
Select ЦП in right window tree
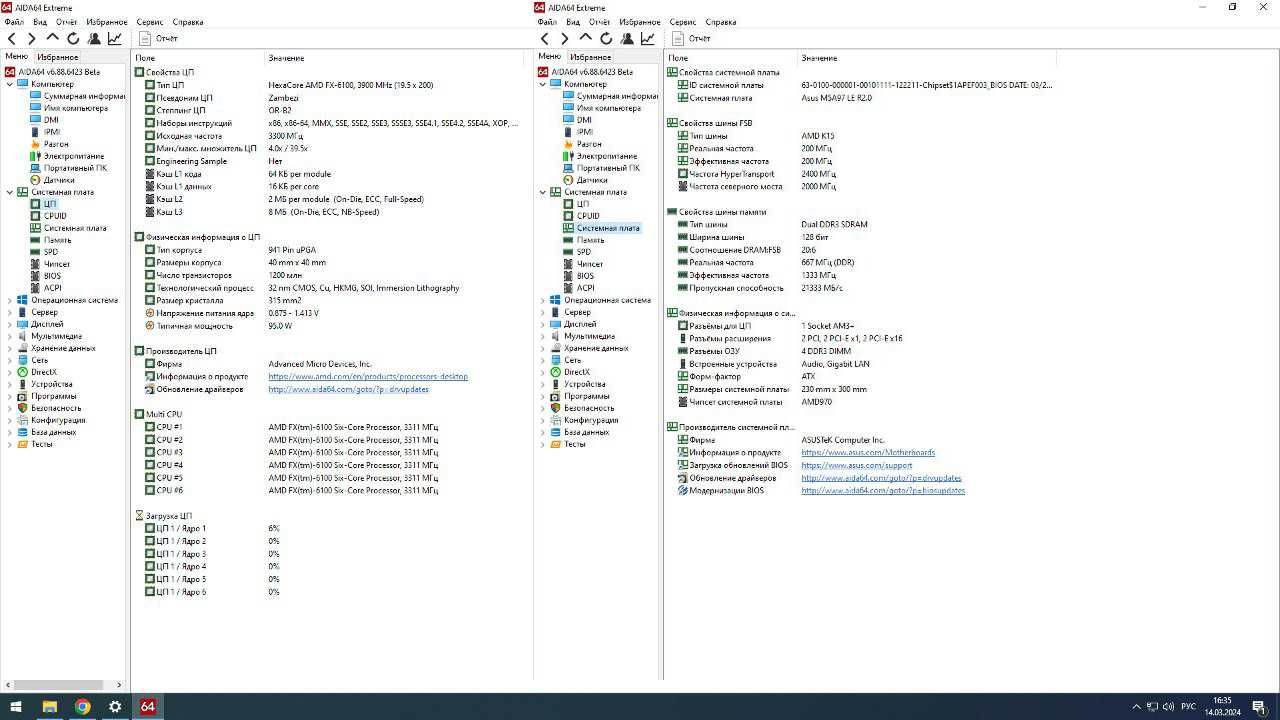point(582,204)
